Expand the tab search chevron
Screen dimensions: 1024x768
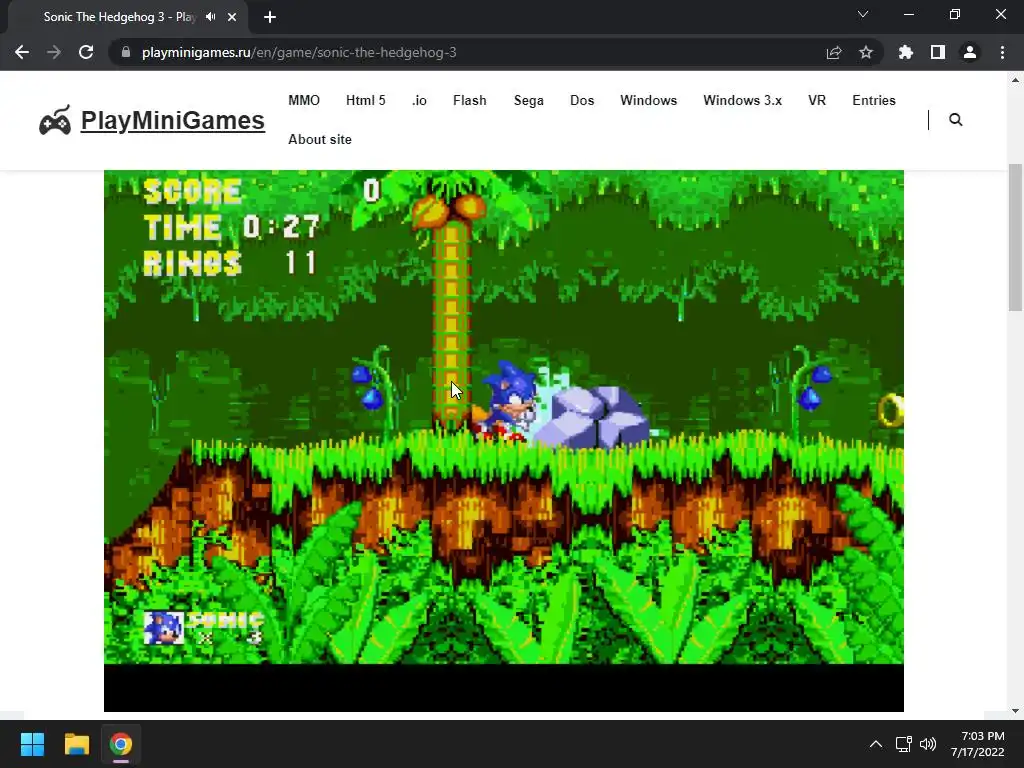pos(863,14)
